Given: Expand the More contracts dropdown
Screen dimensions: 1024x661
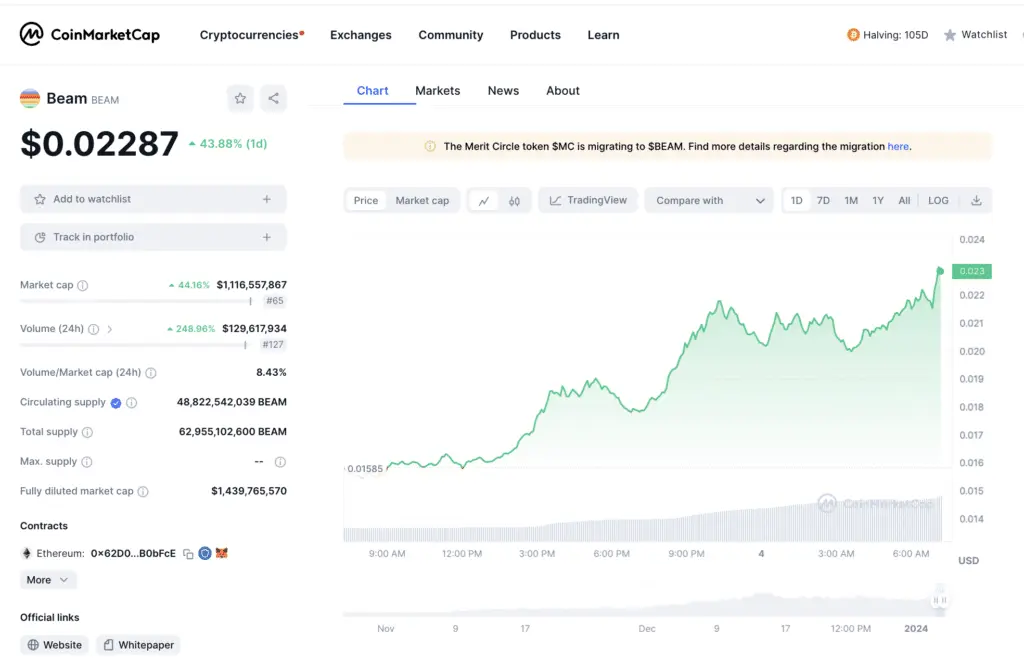Looking at the screenshot, I should [47, 579].
